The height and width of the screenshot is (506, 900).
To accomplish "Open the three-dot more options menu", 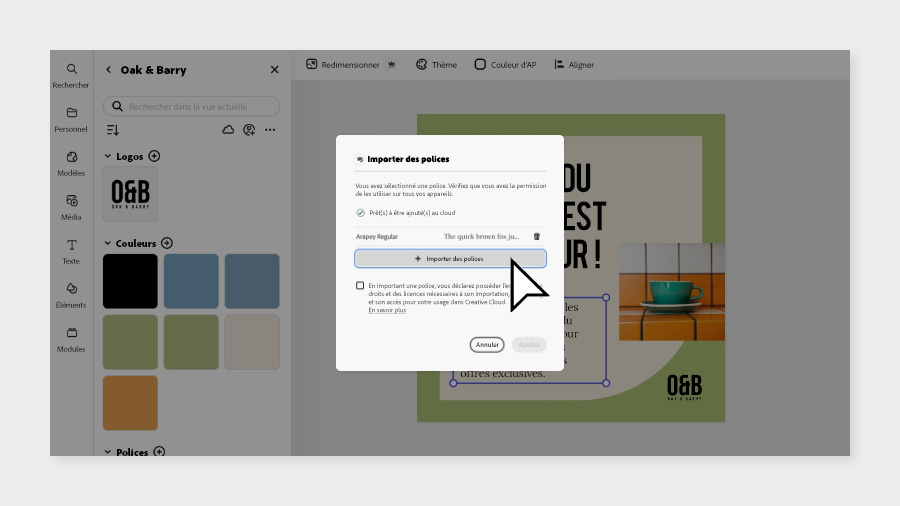I will pos(270,130).
